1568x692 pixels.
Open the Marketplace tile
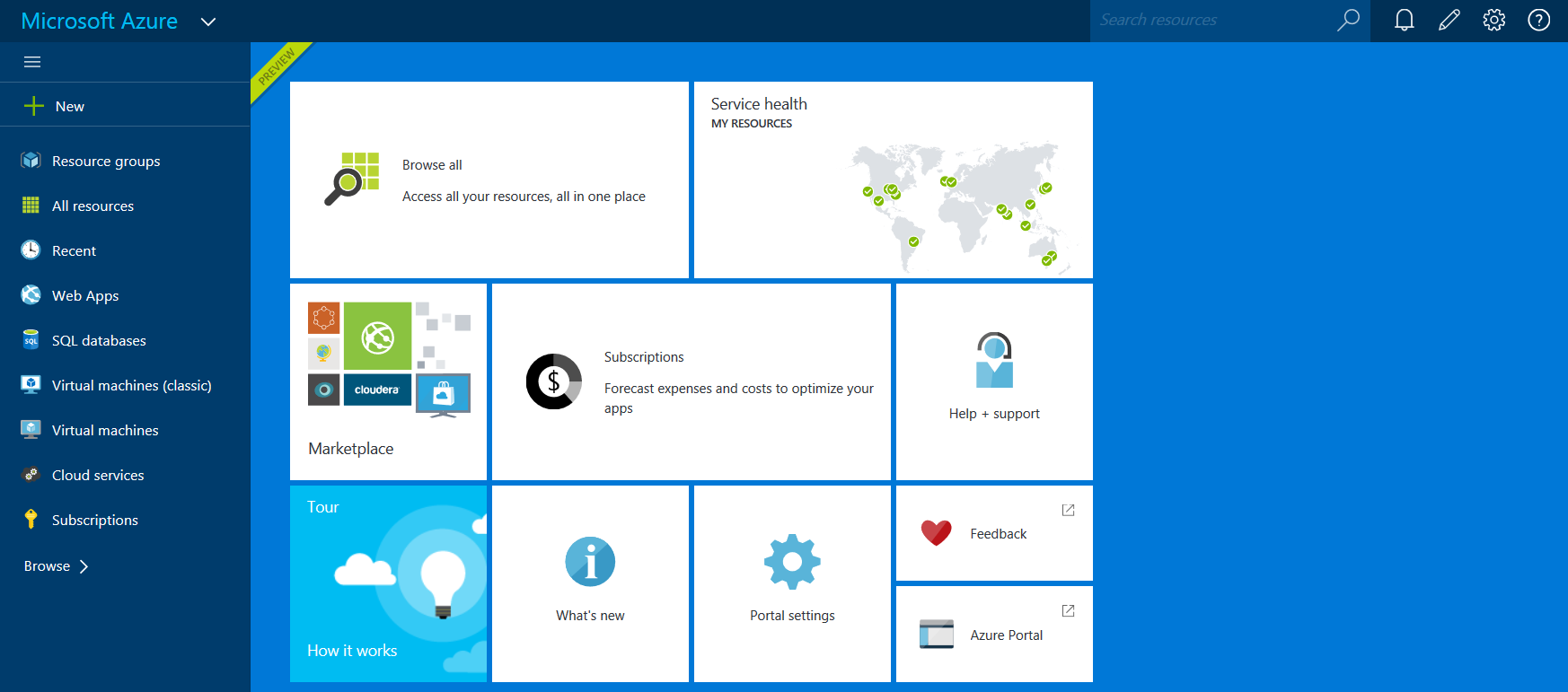point(388,381)
